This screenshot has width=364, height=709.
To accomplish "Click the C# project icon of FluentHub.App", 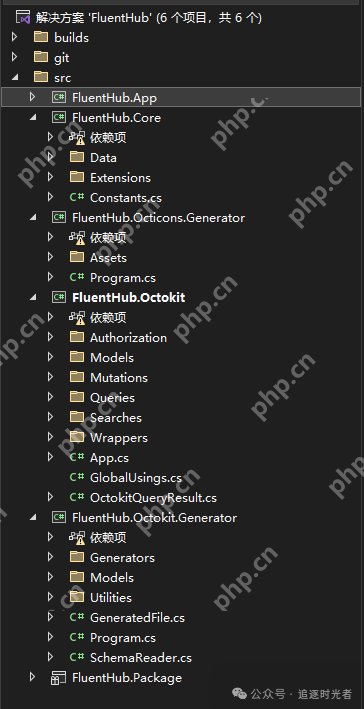I will tap(59, 97).
